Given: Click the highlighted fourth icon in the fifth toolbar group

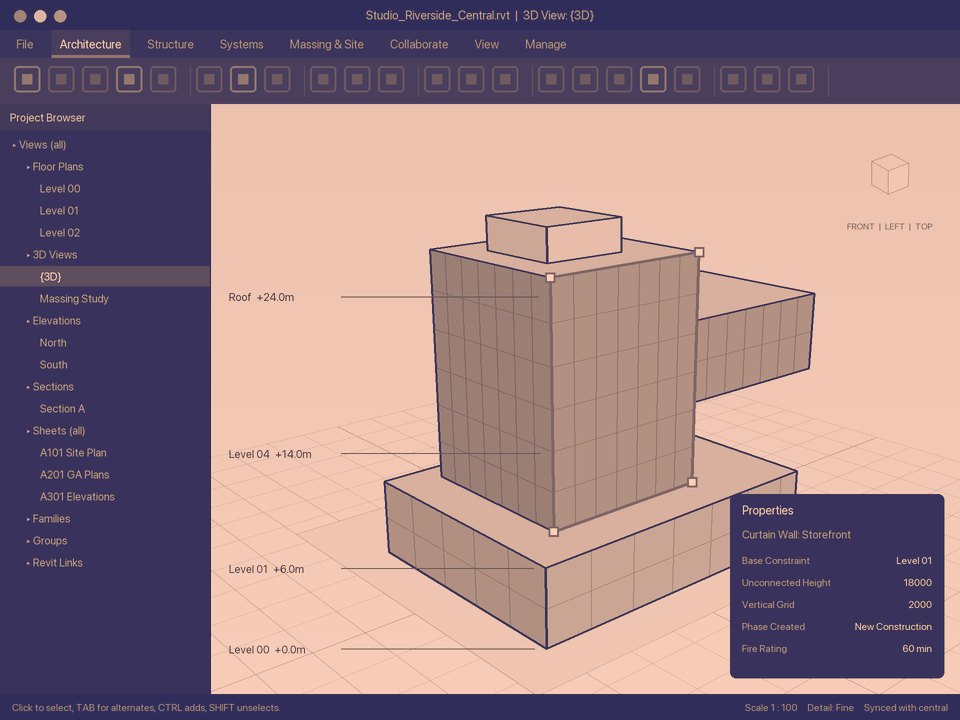Looking at the screenshot, I should (653, 80).
